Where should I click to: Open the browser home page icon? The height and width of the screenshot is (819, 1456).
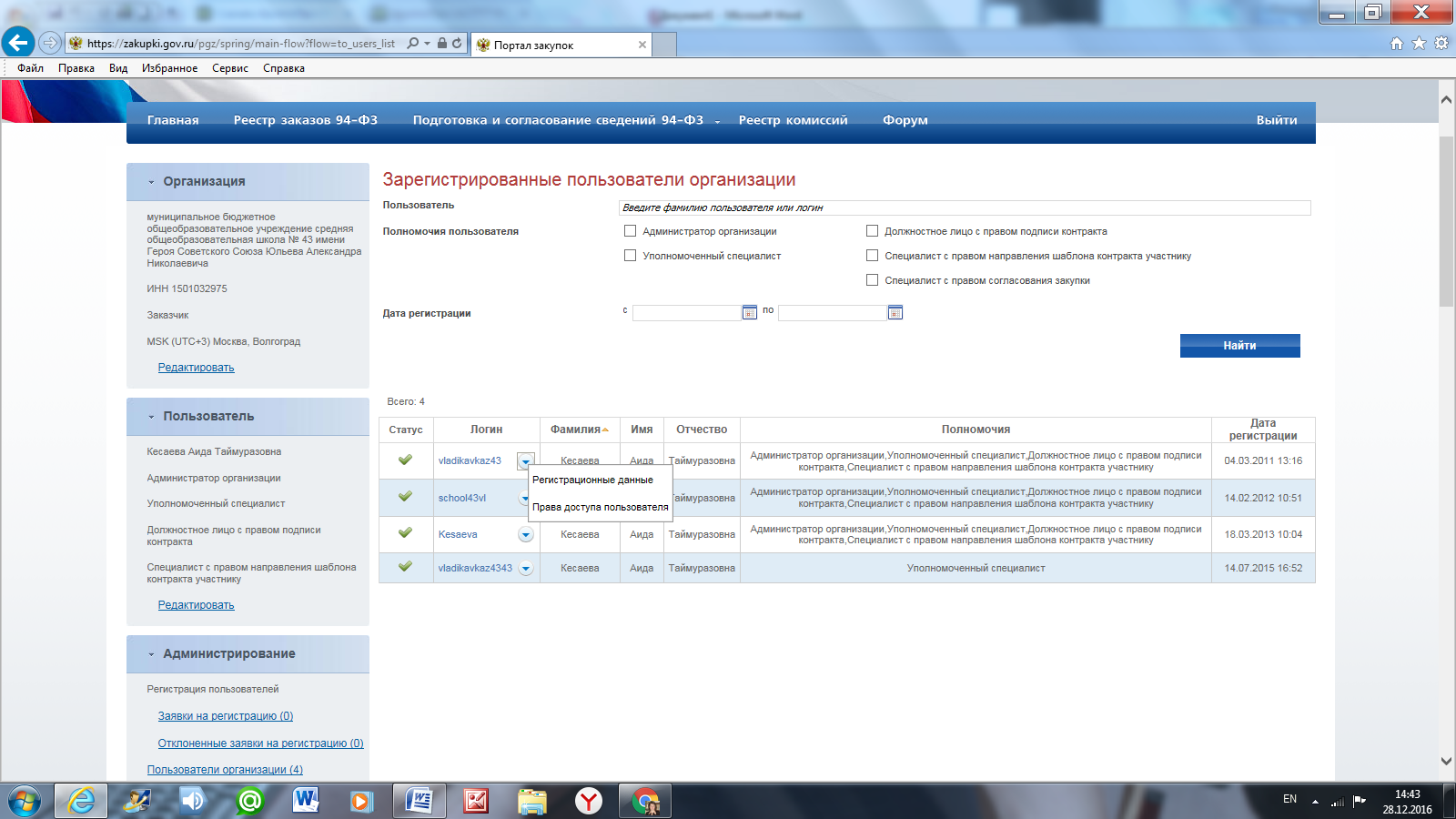coord(1396,43)
